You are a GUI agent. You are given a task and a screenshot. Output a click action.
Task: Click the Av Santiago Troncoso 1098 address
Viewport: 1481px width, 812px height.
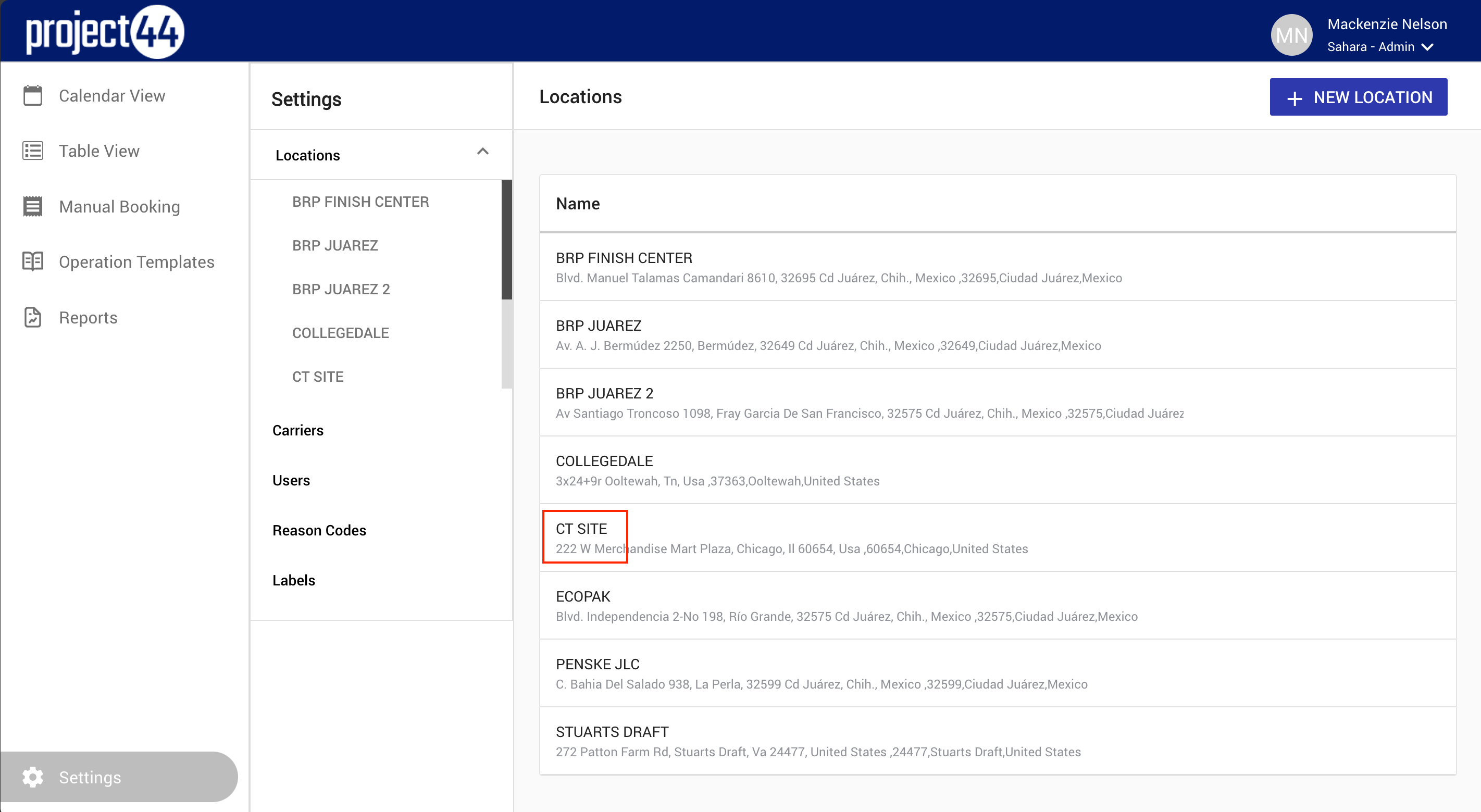point(869,414)
